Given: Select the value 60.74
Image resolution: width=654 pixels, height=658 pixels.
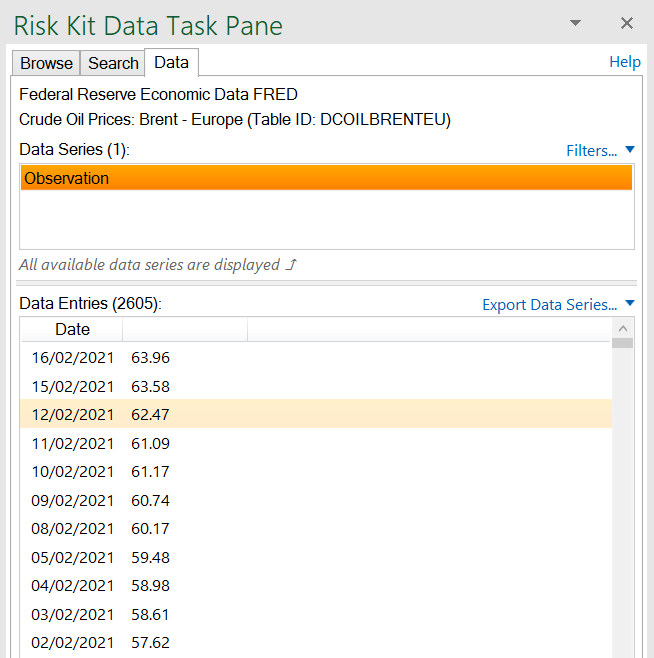Looking at the screenshot, I should pos(150,501).
